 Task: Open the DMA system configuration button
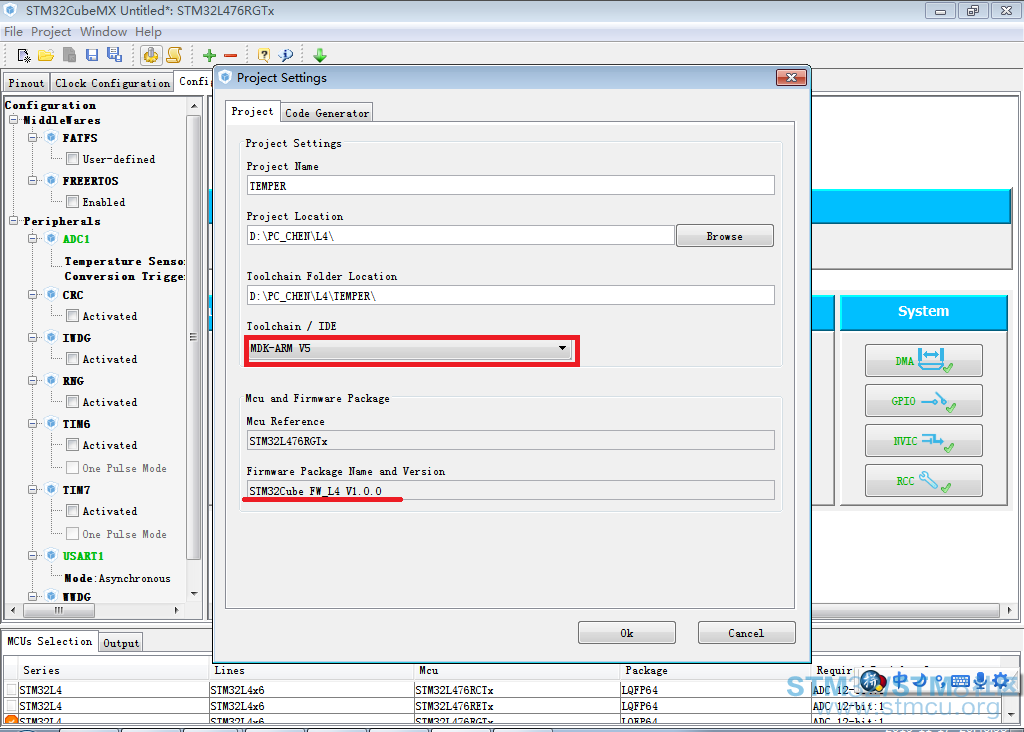click(923, 360)
